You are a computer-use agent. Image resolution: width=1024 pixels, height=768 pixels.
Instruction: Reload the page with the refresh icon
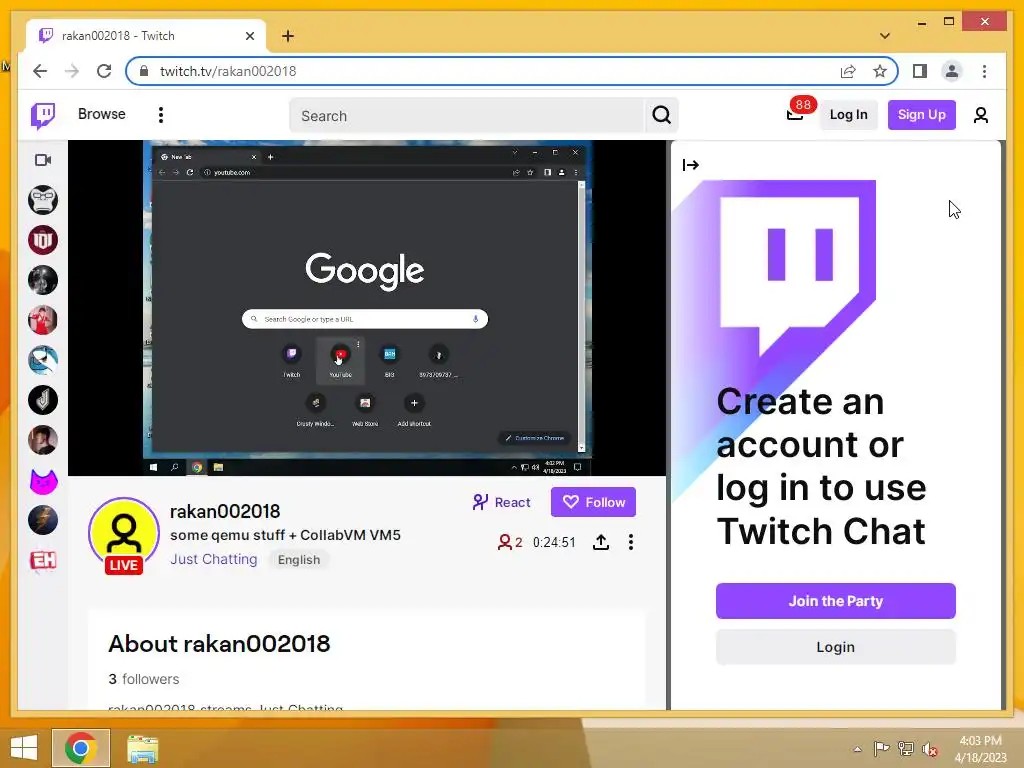pyautogui.click(x=104, y=71)
